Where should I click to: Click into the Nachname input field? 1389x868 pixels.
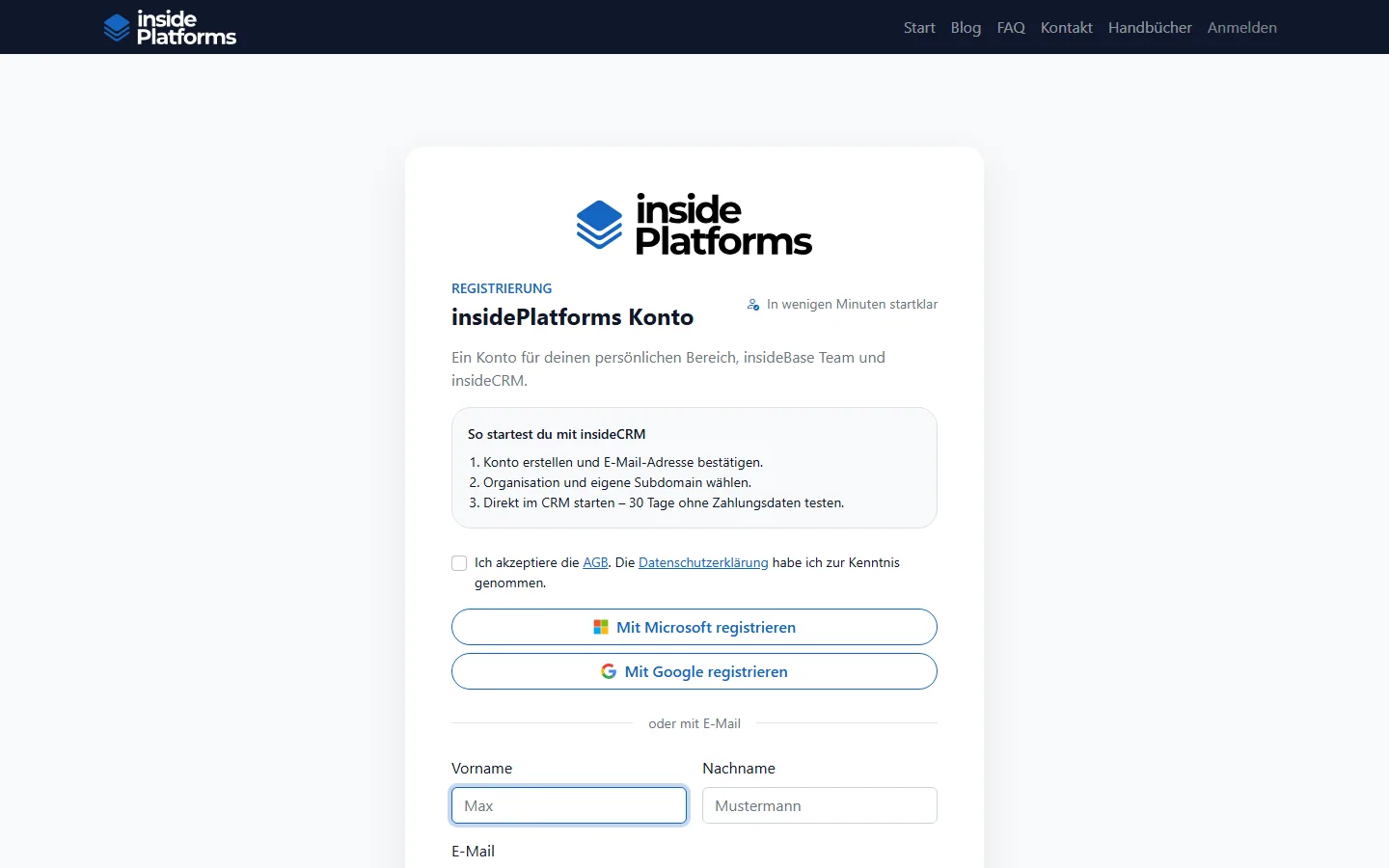tap(820, 805)
